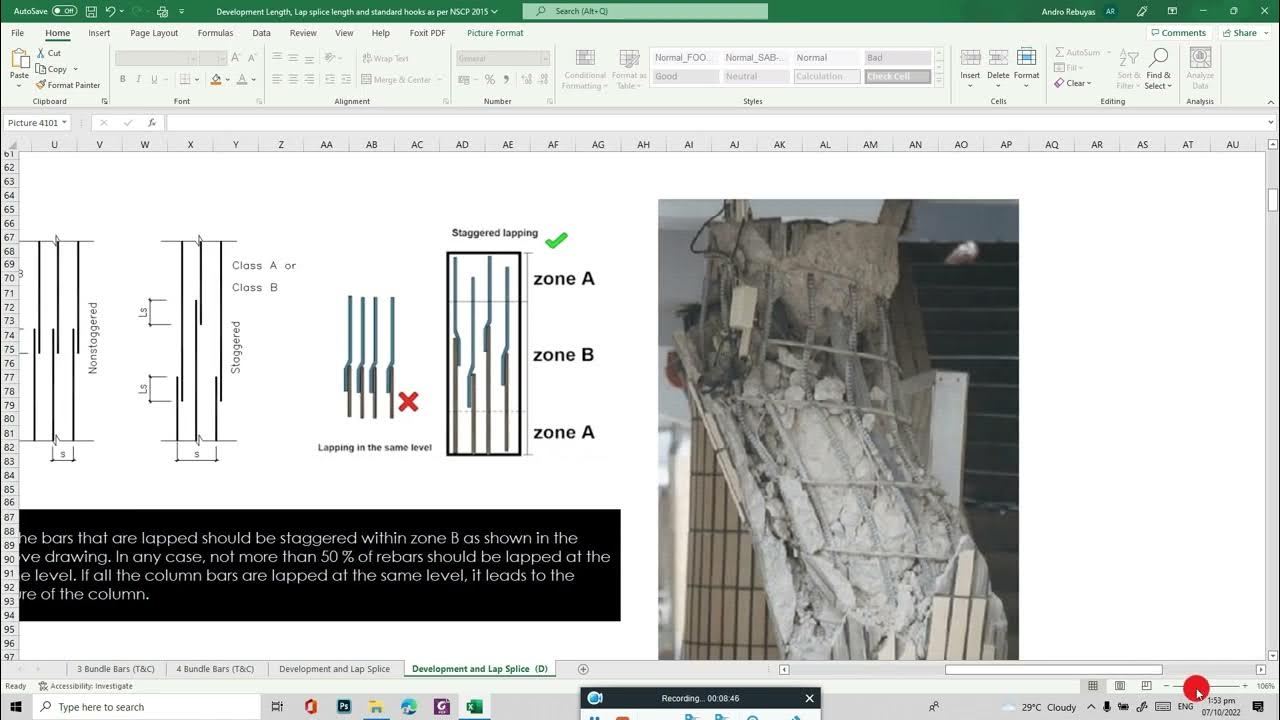The image size is (1280, 720).
Task: Add a new sheet with plus icon
Action: click(x=583, y=669)
